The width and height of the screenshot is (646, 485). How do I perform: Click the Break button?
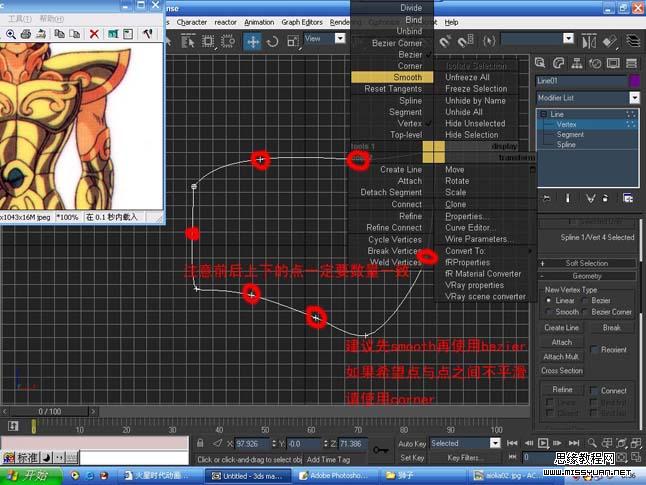611,328
